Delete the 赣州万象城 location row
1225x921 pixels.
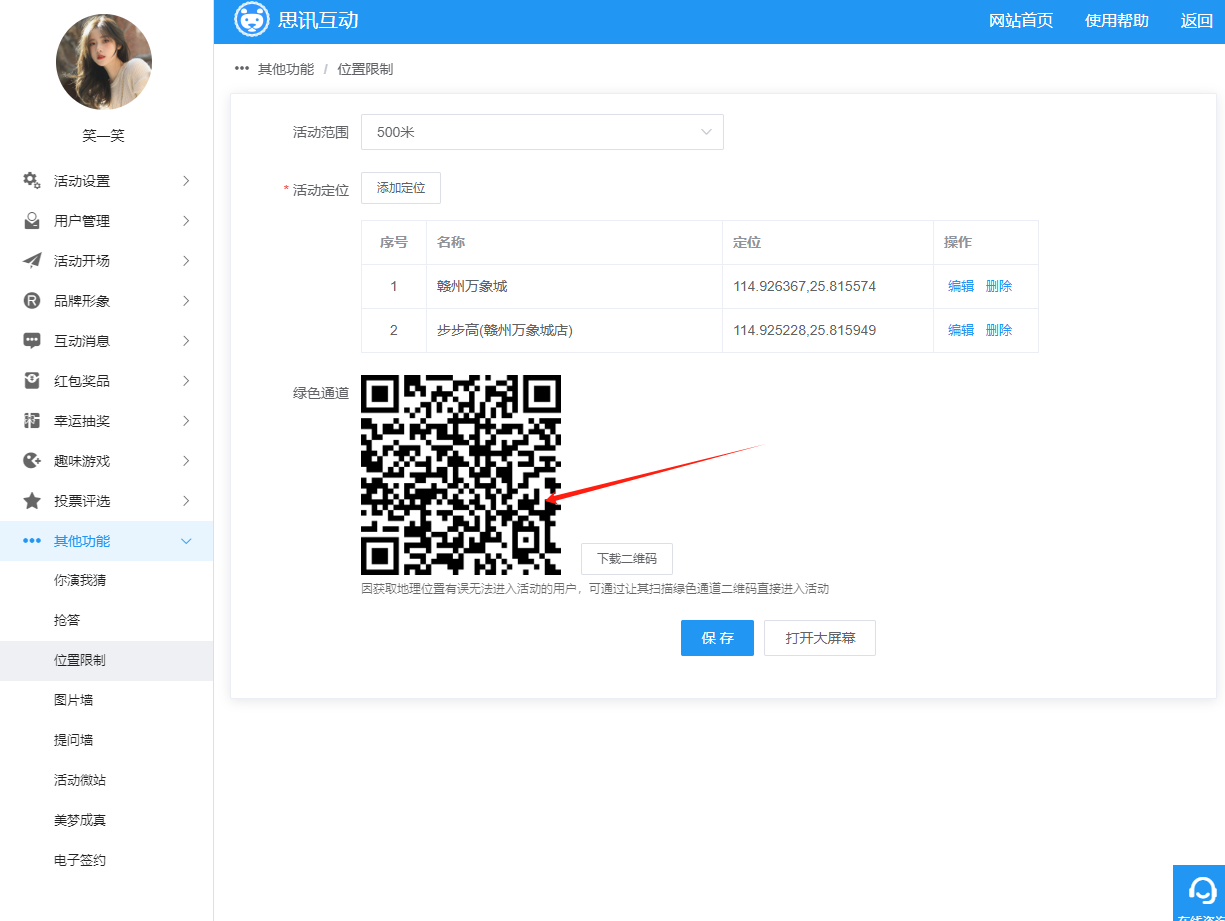click(999, 286)
